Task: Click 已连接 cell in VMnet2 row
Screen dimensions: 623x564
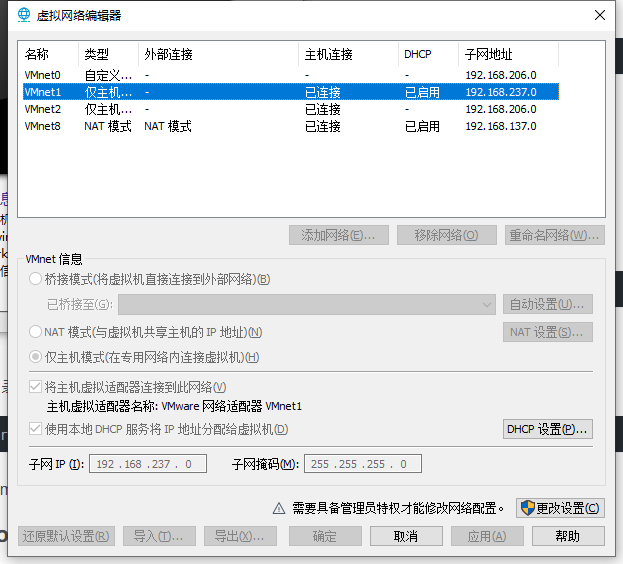Action: (323, 109)
